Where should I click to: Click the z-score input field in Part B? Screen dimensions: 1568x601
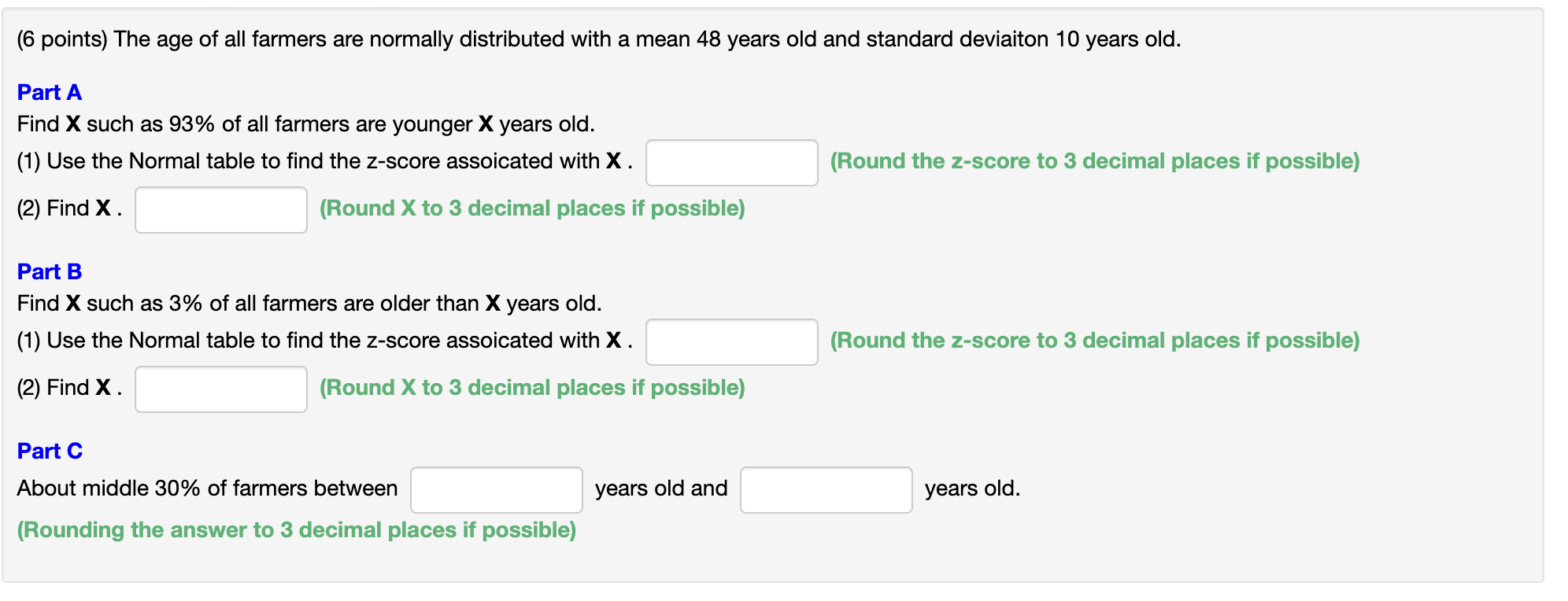coord(730,341)
